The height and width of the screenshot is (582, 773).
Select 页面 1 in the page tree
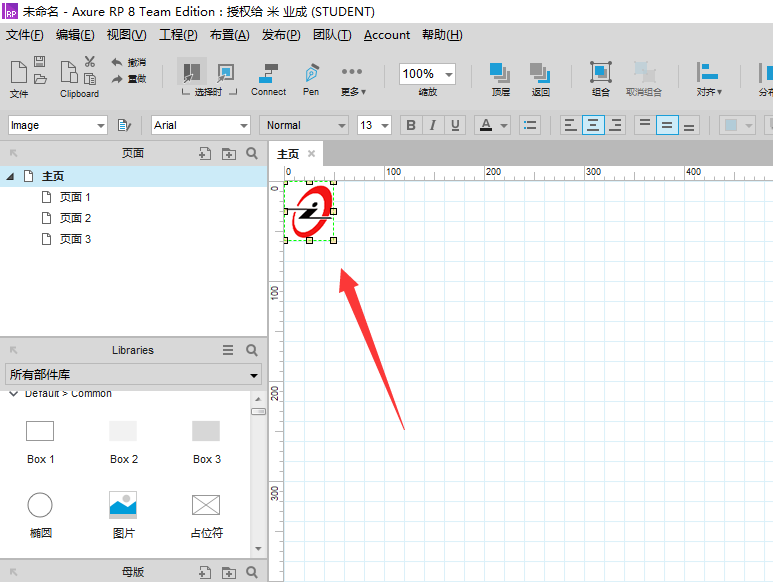click(x=75, y=197)
